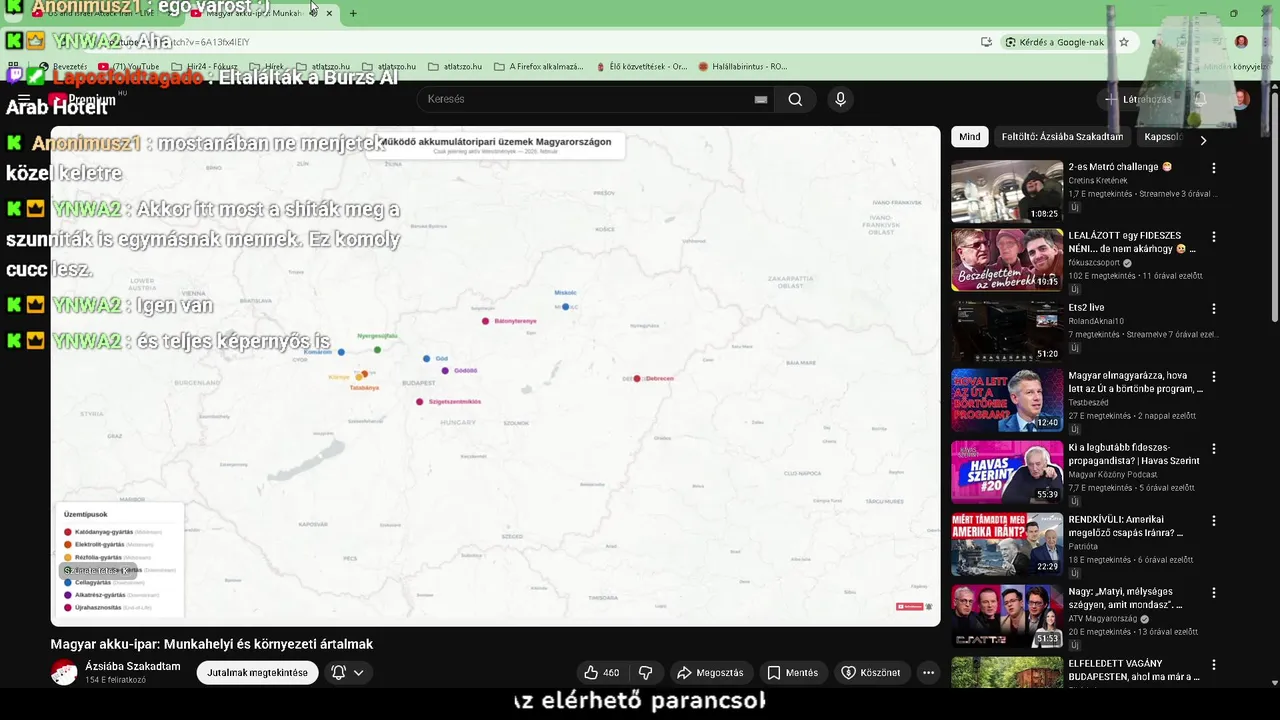Open YouTube account avatar menu
The height and width of the screenshot is (720, 1280).
[x=1241, y=99]
